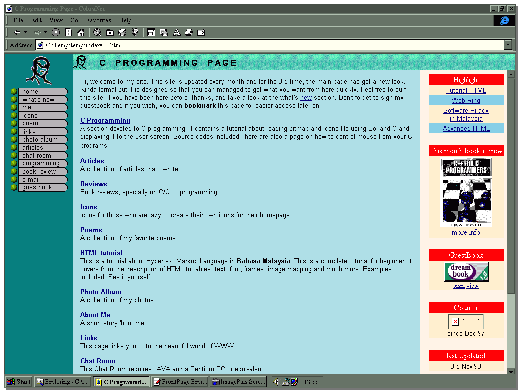
Task: Expand the Back button history dropdown arrow
Action: pos(25,33)
